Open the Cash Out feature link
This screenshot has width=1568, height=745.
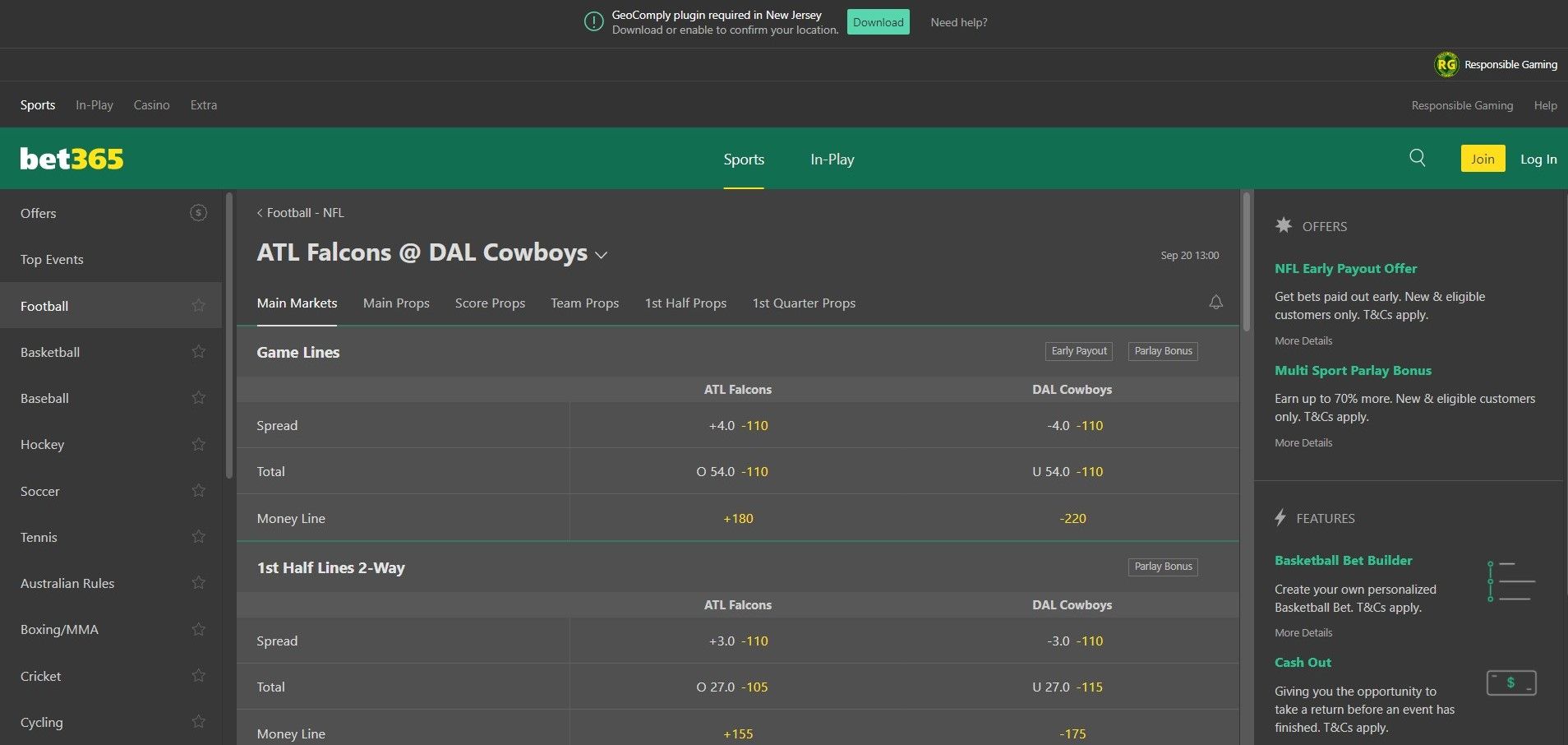[x=1303, y=662]
